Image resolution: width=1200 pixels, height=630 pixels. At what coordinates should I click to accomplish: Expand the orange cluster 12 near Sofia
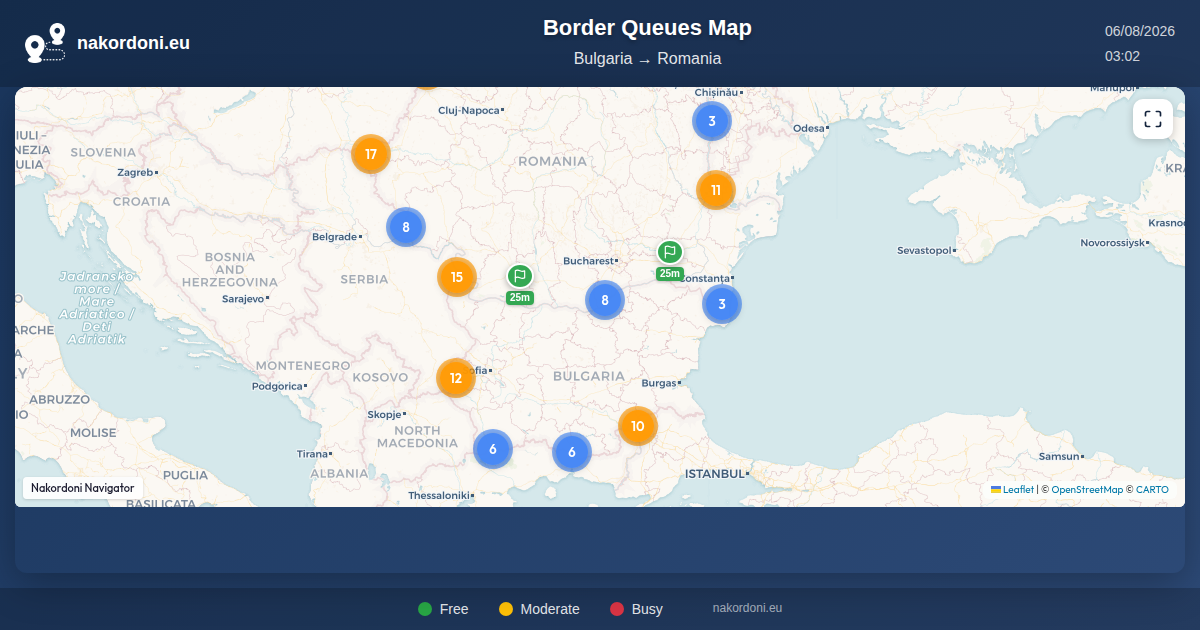point(456,378)
